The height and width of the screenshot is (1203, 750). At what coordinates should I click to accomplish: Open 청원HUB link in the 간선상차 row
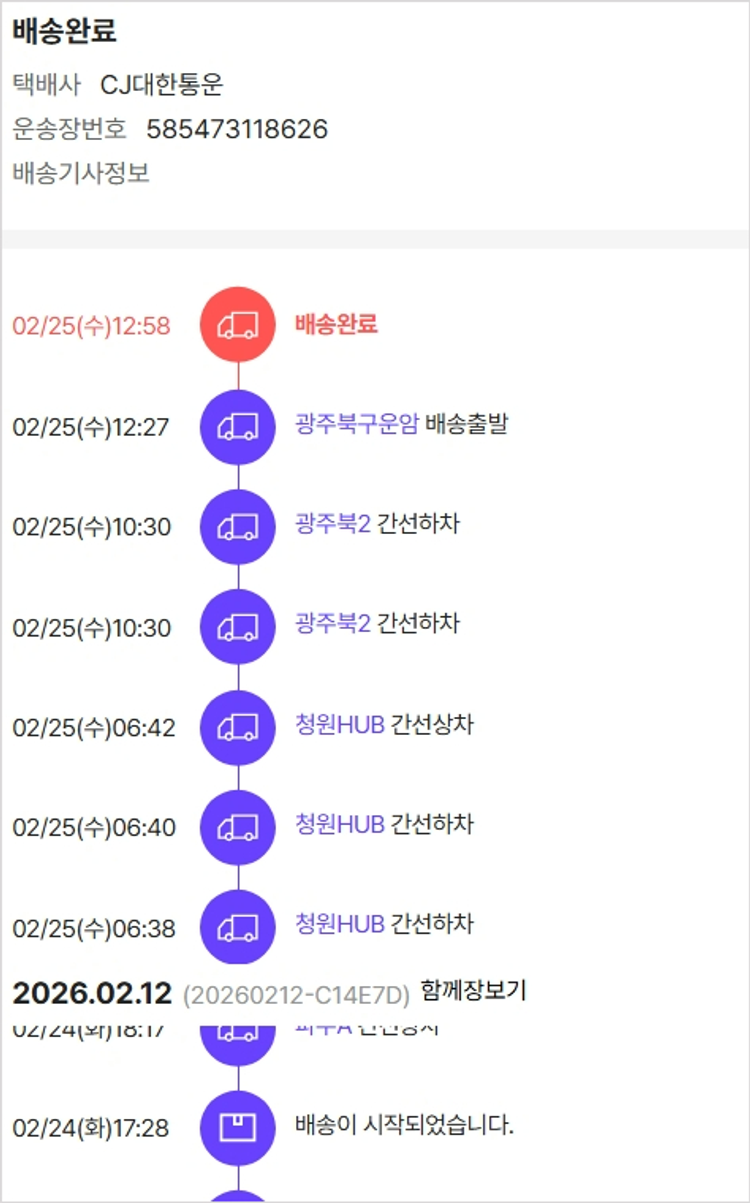[x=340, y=725]
